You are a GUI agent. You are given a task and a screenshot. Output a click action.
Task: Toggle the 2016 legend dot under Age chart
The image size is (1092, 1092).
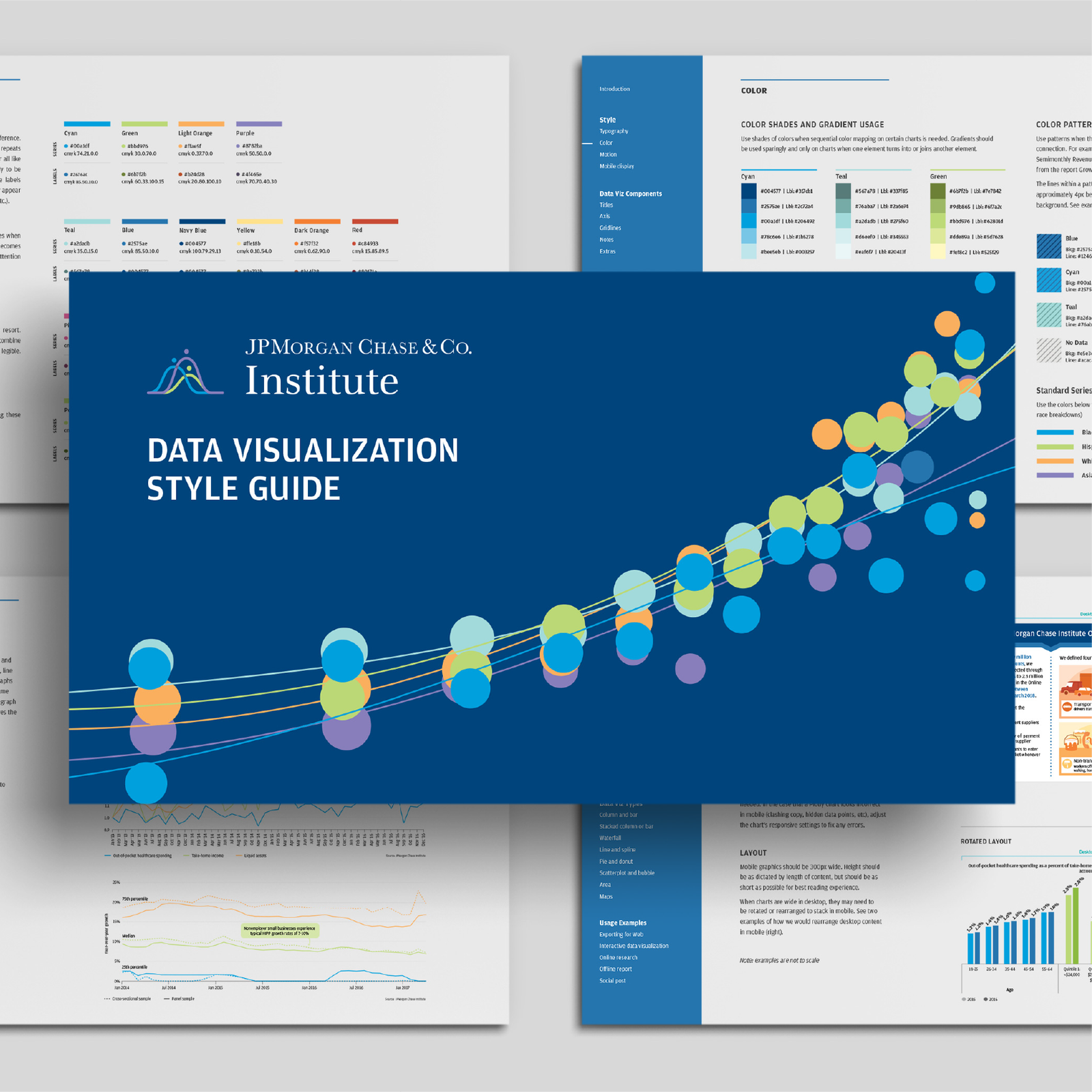[x=986, y=998]
